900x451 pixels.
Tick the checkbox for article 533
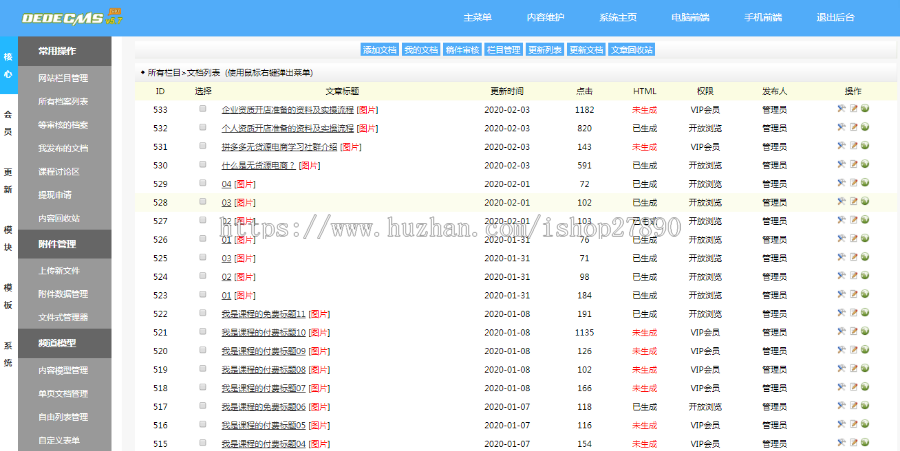pos(203,109)
